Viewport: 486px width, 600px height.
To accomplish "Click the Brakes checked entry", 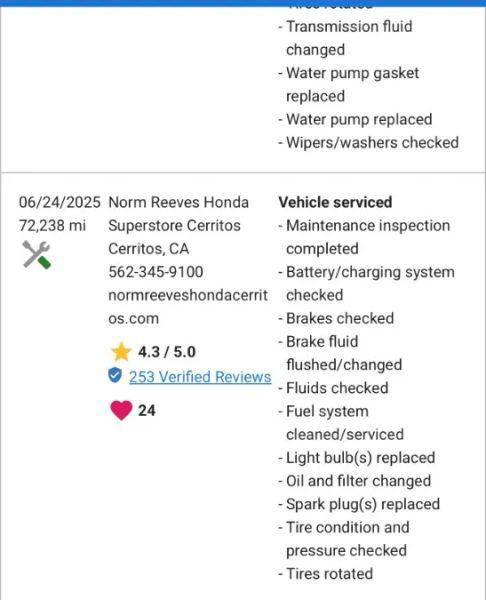I will tap(336, 318).
